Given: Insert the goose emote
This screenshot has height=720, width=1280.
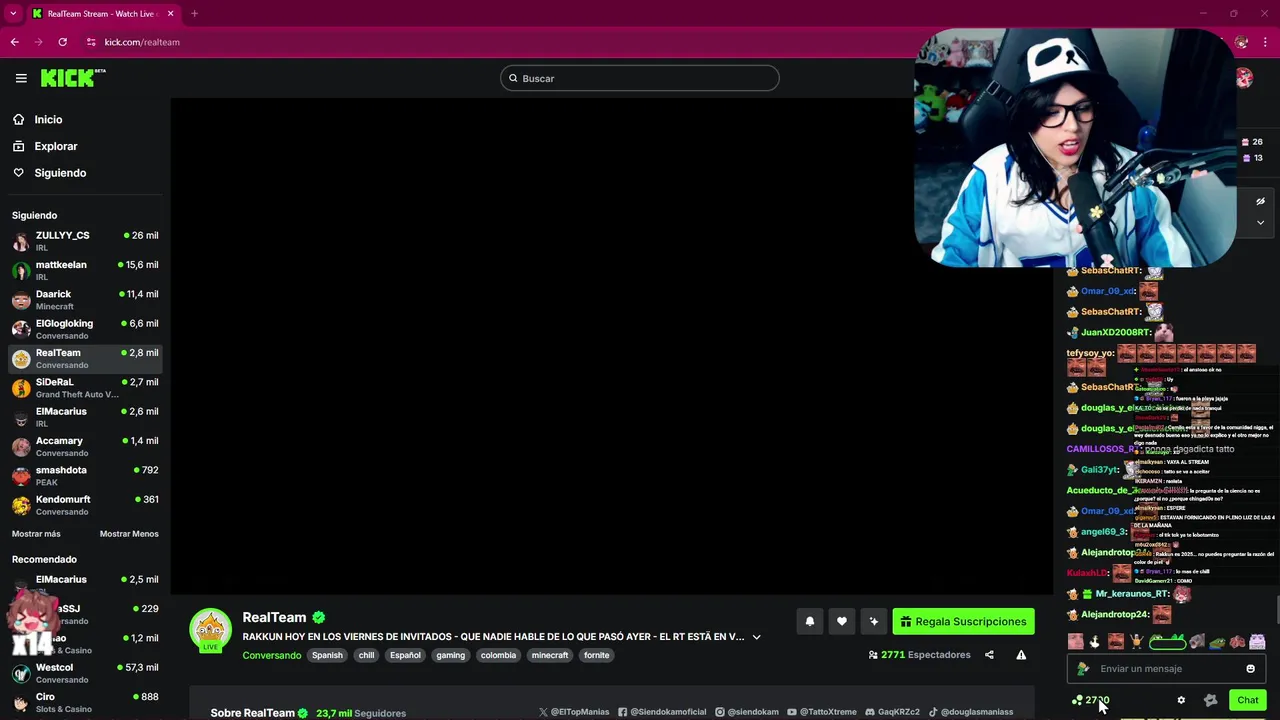Looking at the screenshot, I should [1095, 642].
